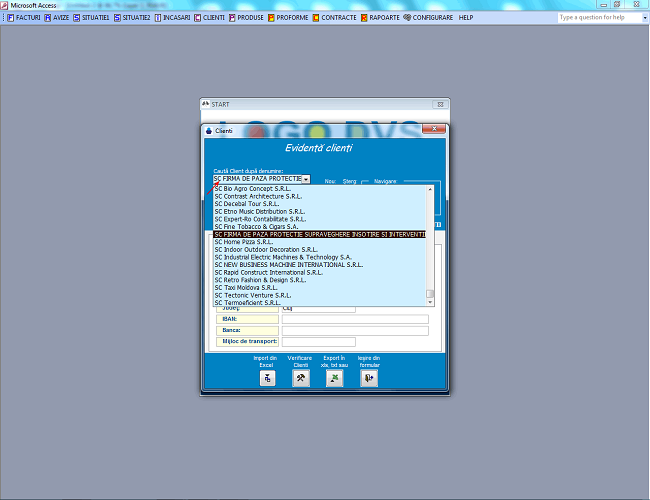This screenshot has height=500, width=650.
Task: Select SC Retro Fashion & Design S.R.L.
Action: (320, 280)
